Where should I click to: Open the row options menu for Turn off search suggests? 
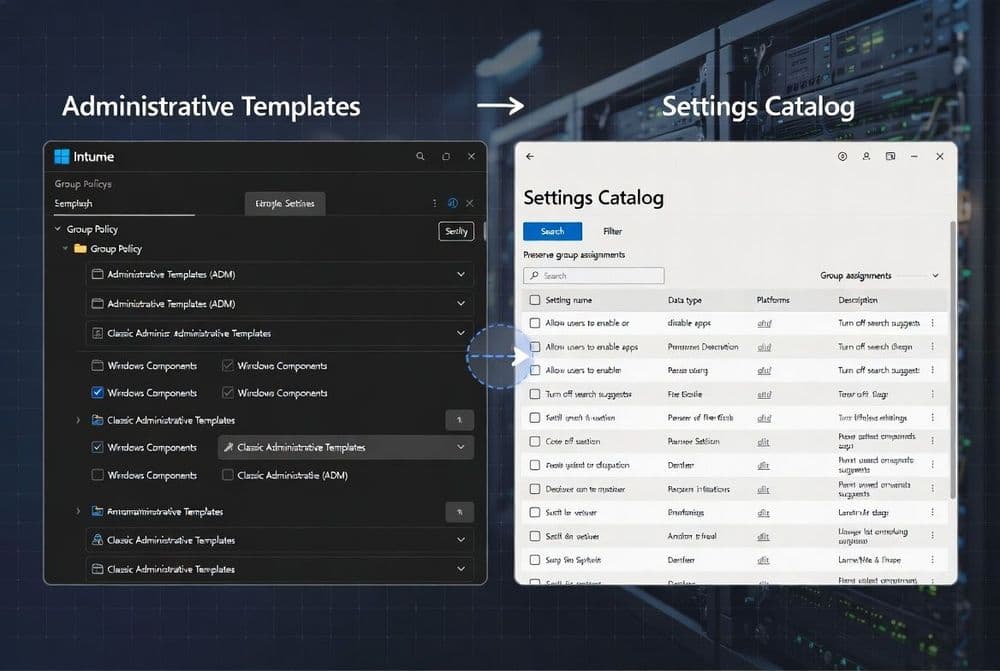931,394
